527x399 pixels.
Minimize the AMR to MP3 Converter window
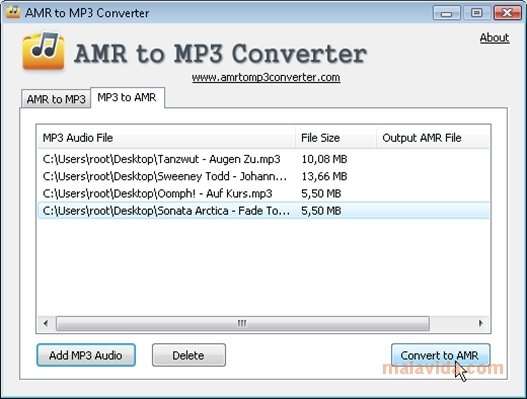pos(446,13)
